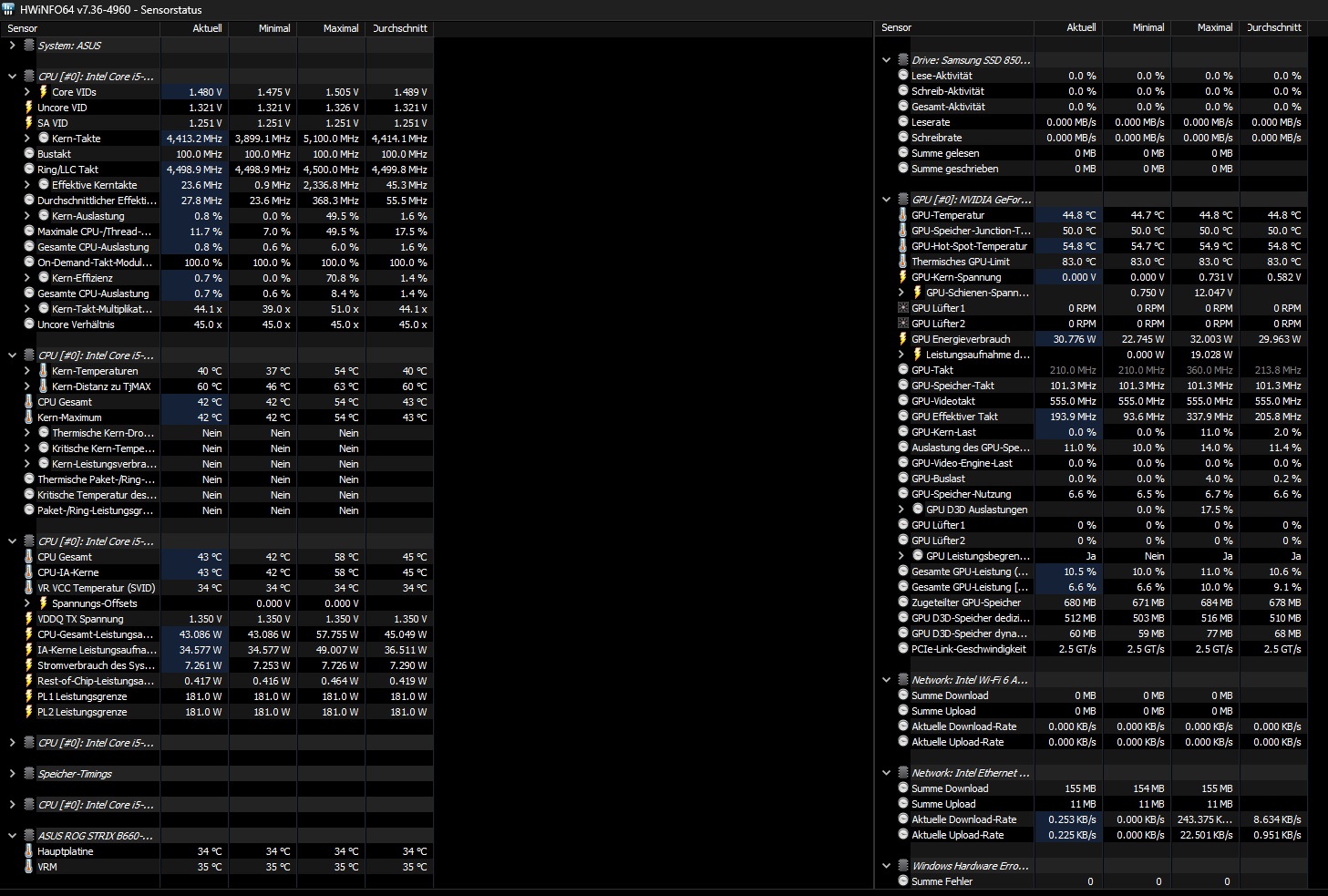1328x896 pixels.
Task: Expand the Kern-Effizienz row
Action: [x=26, y=278]
